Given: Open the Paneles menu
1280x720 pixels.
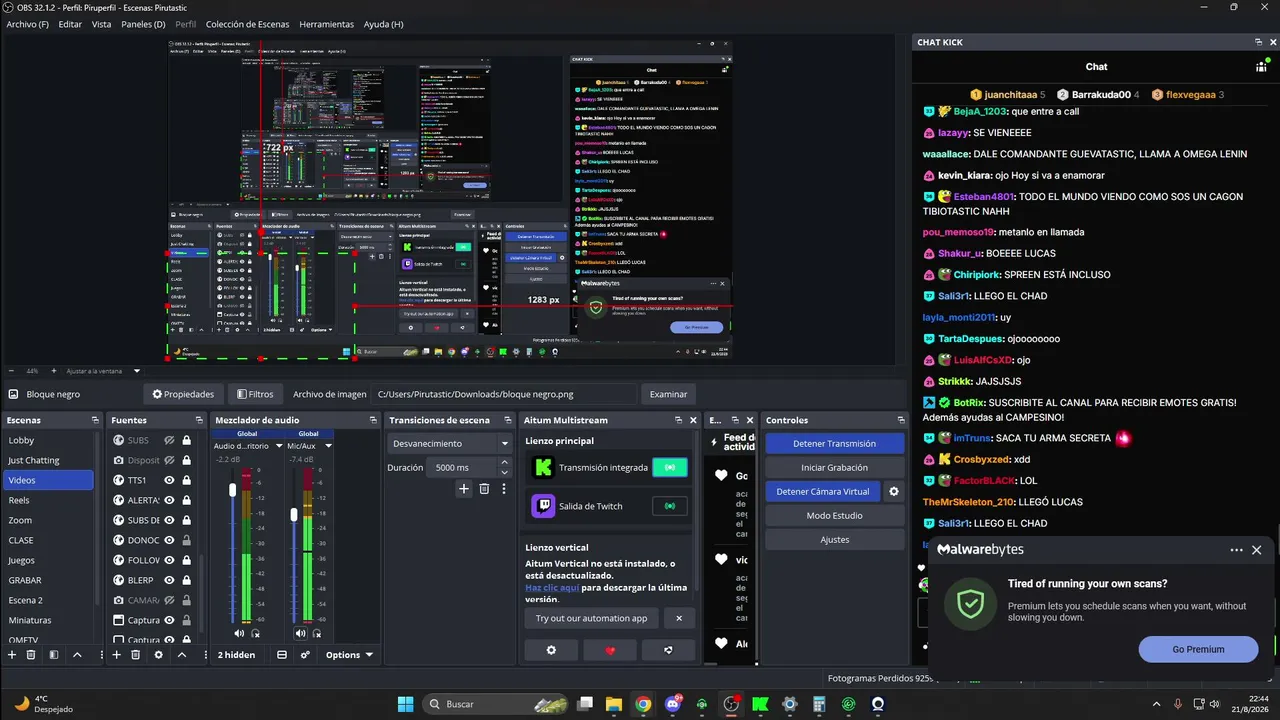Looking at the screenshot, I should 143,24.
